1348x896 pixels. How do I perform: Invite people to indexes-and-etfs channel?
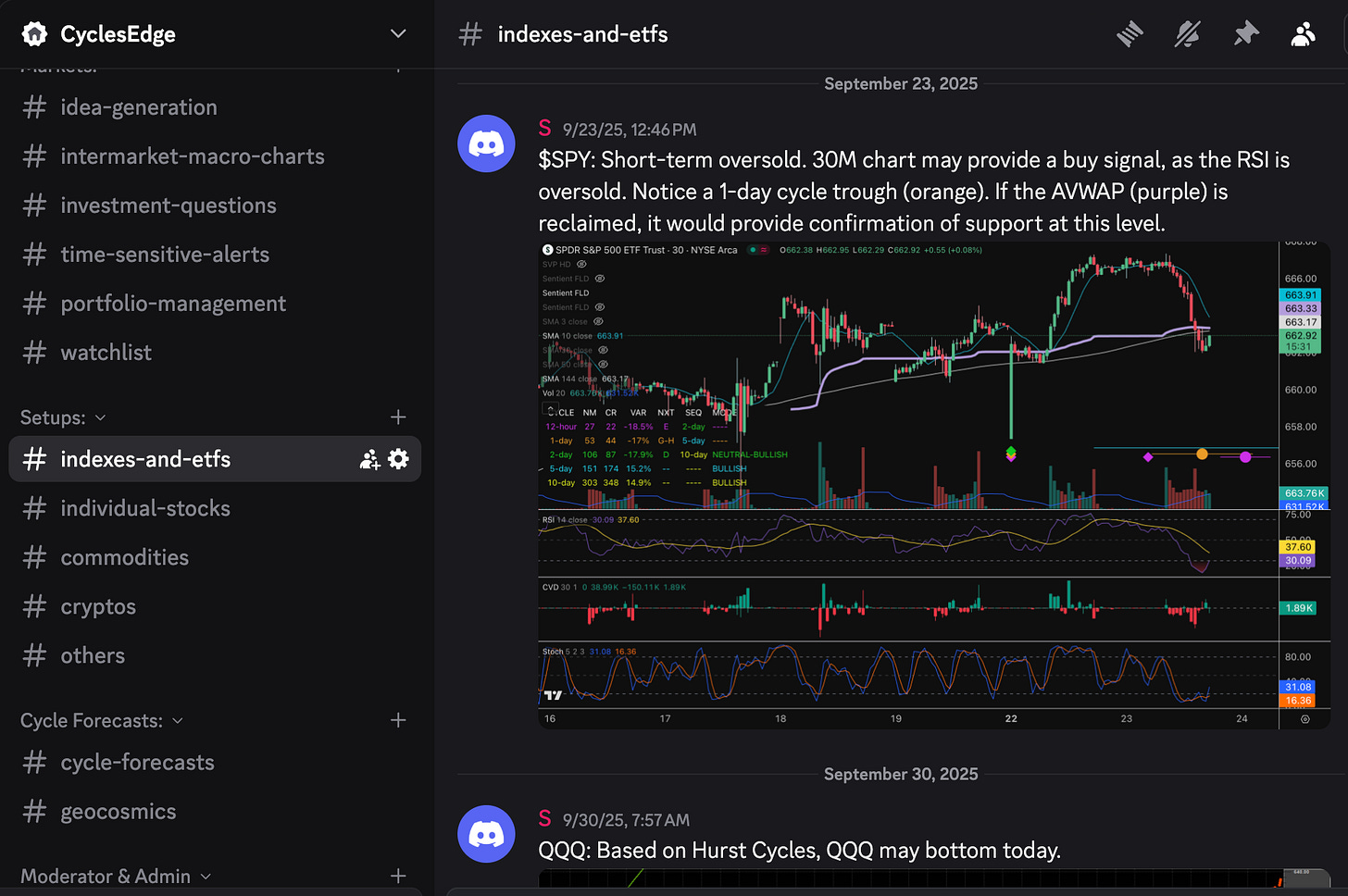(369, 459)
